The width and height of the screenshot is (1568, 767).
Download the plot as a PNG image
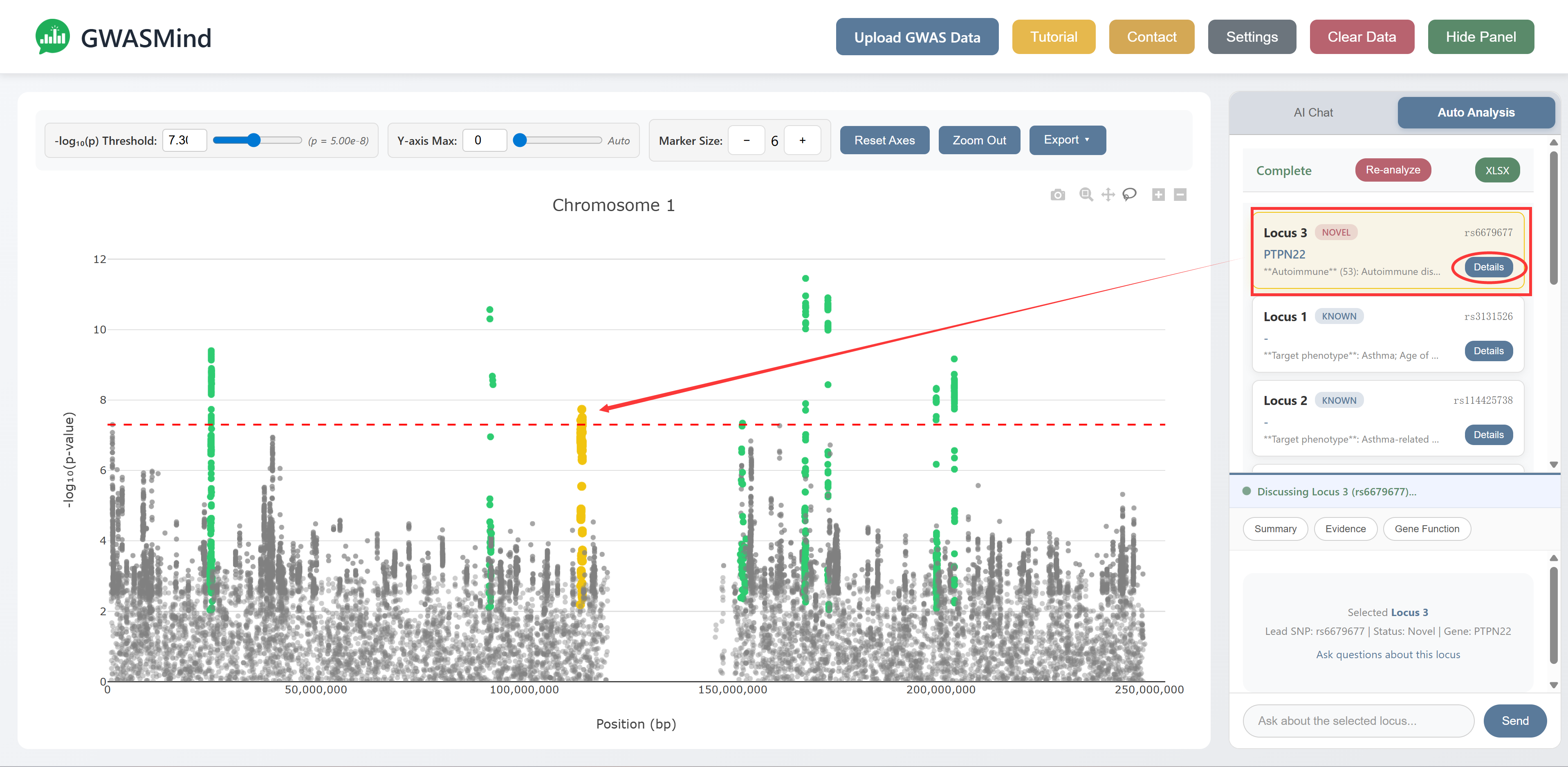(x=1058, y=194)
